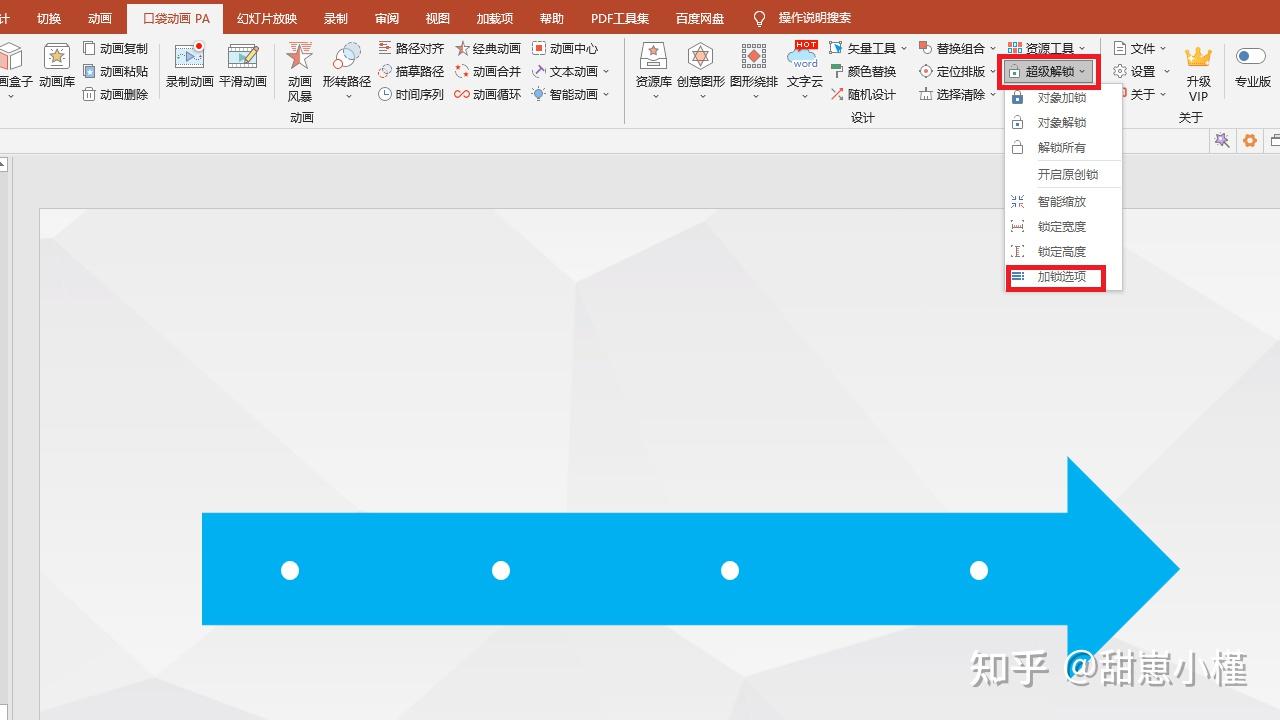Viewport: 1280px width, 720px height.
Task: Open the 设置 dropdown in ribbon
Action: coord(1140,71)
